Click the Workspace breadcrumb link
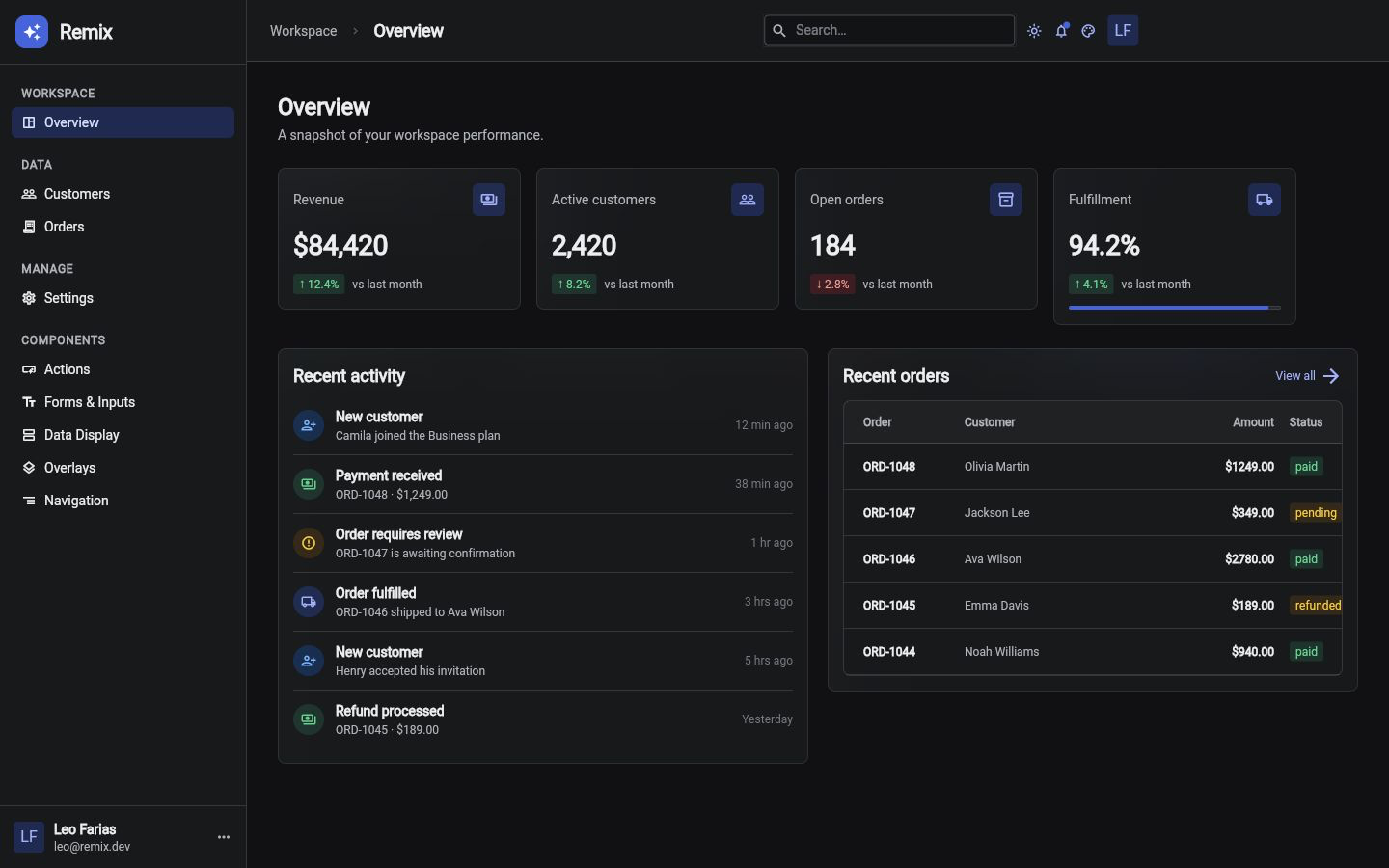Image resolution: width=1389 pixels, height=868 pixels. 303,31
